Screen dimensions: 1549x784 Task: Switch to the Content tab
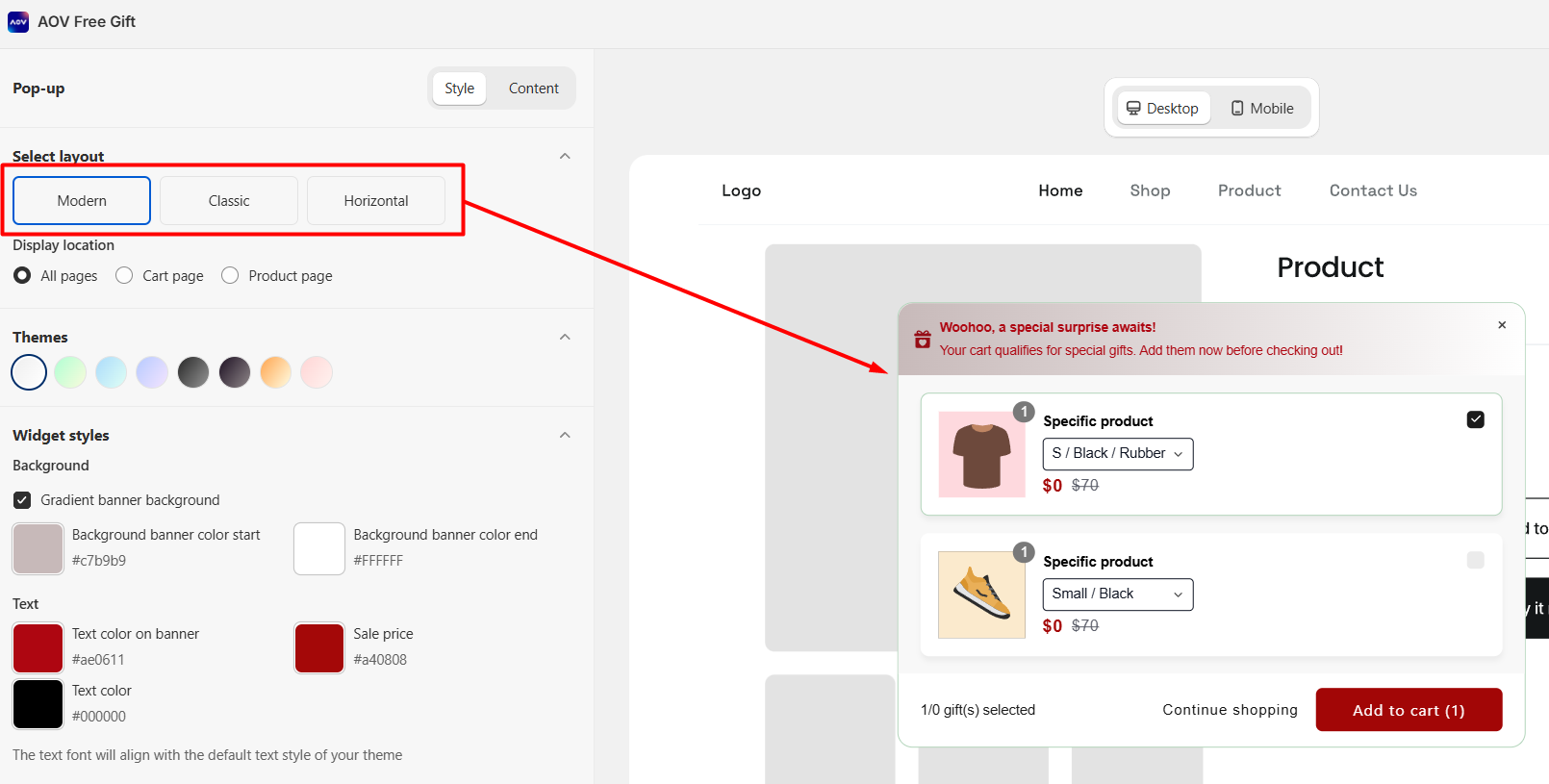coord(533,89)
